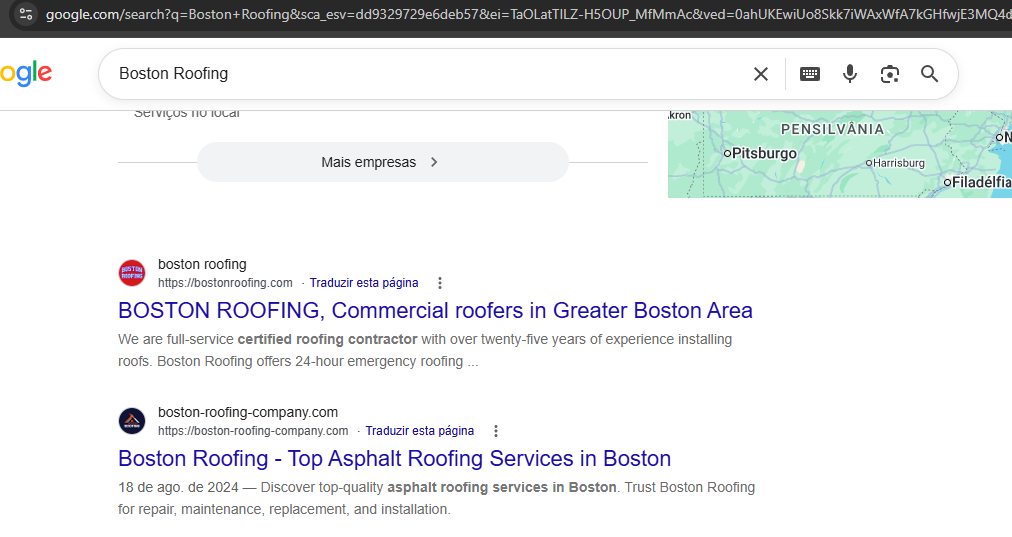Translate the boston-roofing-company.com result page

(x=420, y=431)
